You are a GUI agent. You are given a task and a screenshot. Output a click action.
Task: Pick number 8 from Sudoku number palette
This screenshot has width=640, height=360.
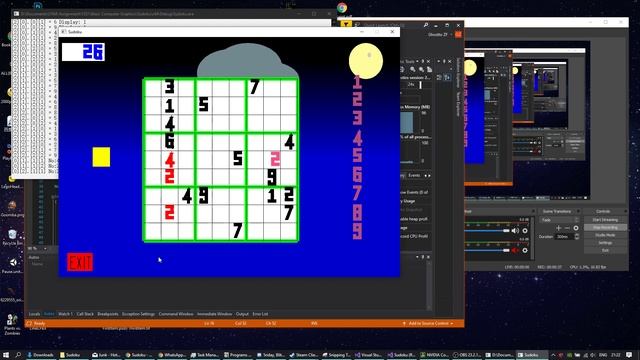357,213
